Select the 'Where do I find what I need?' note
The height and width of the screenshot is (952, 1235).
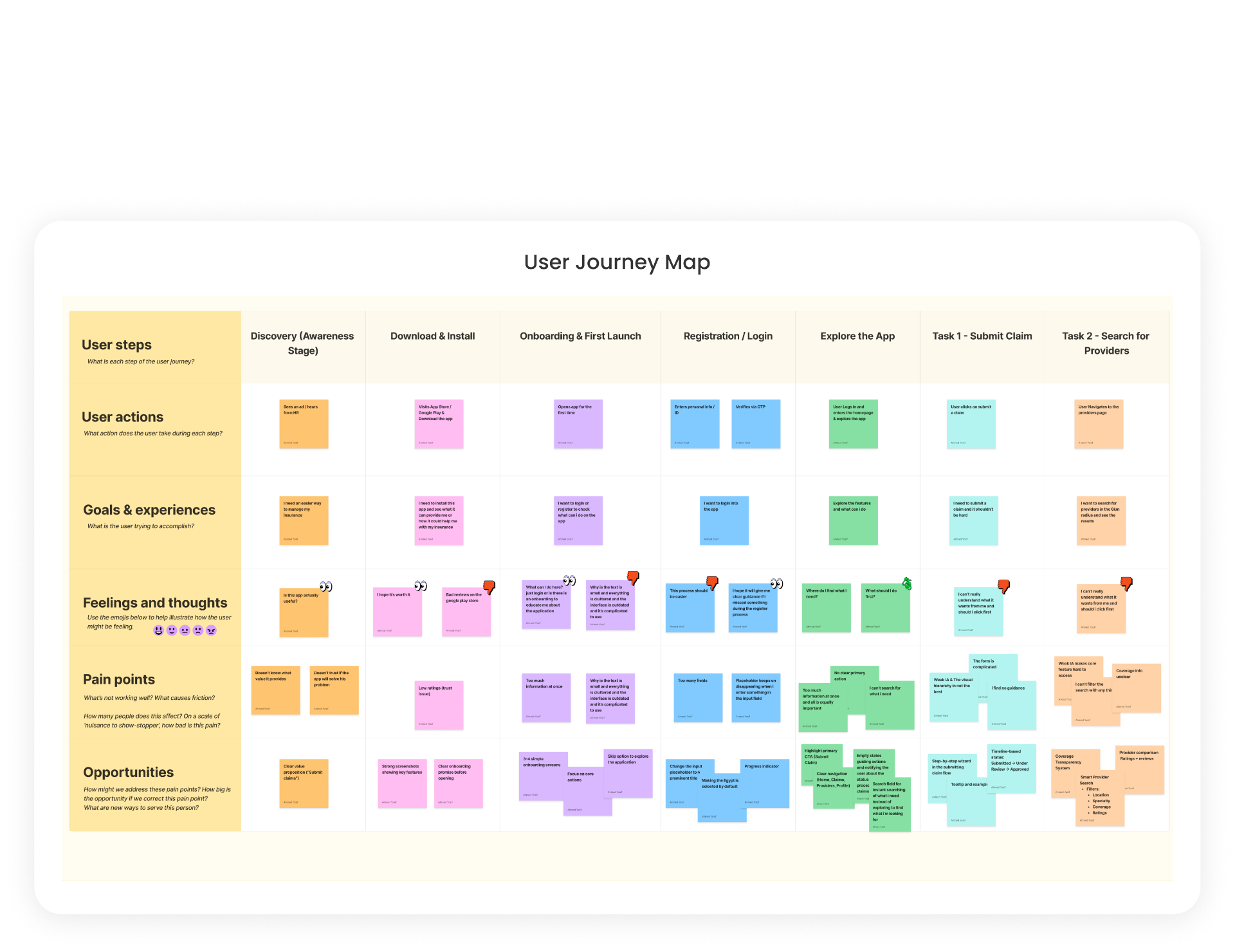click(x=827, y=608)
